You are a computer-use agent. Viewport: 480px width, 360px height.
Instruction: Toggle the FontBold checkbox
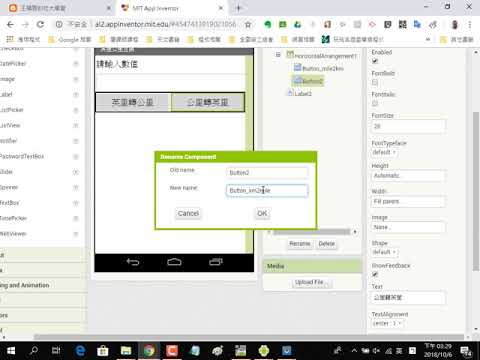(x=375, y=82)
